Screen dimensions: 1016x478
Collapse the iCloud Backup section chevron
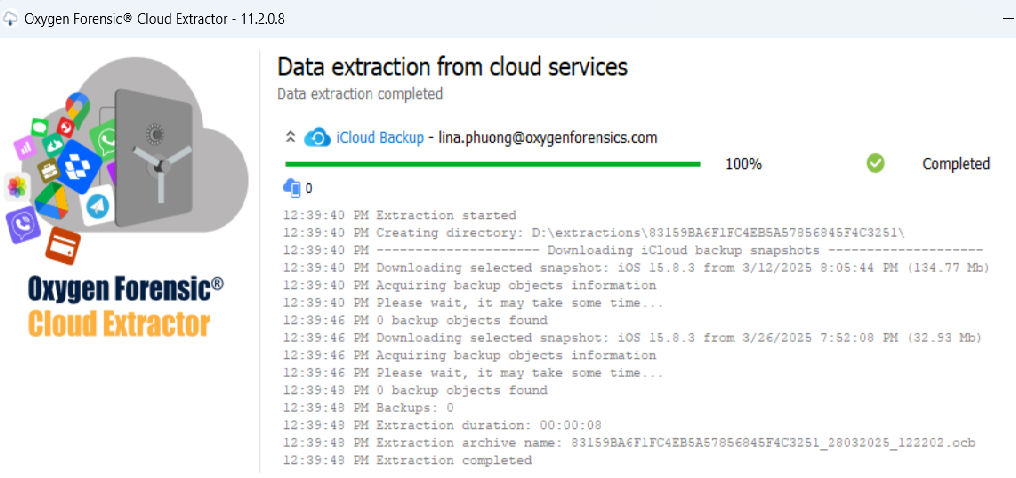click(291, 137)
